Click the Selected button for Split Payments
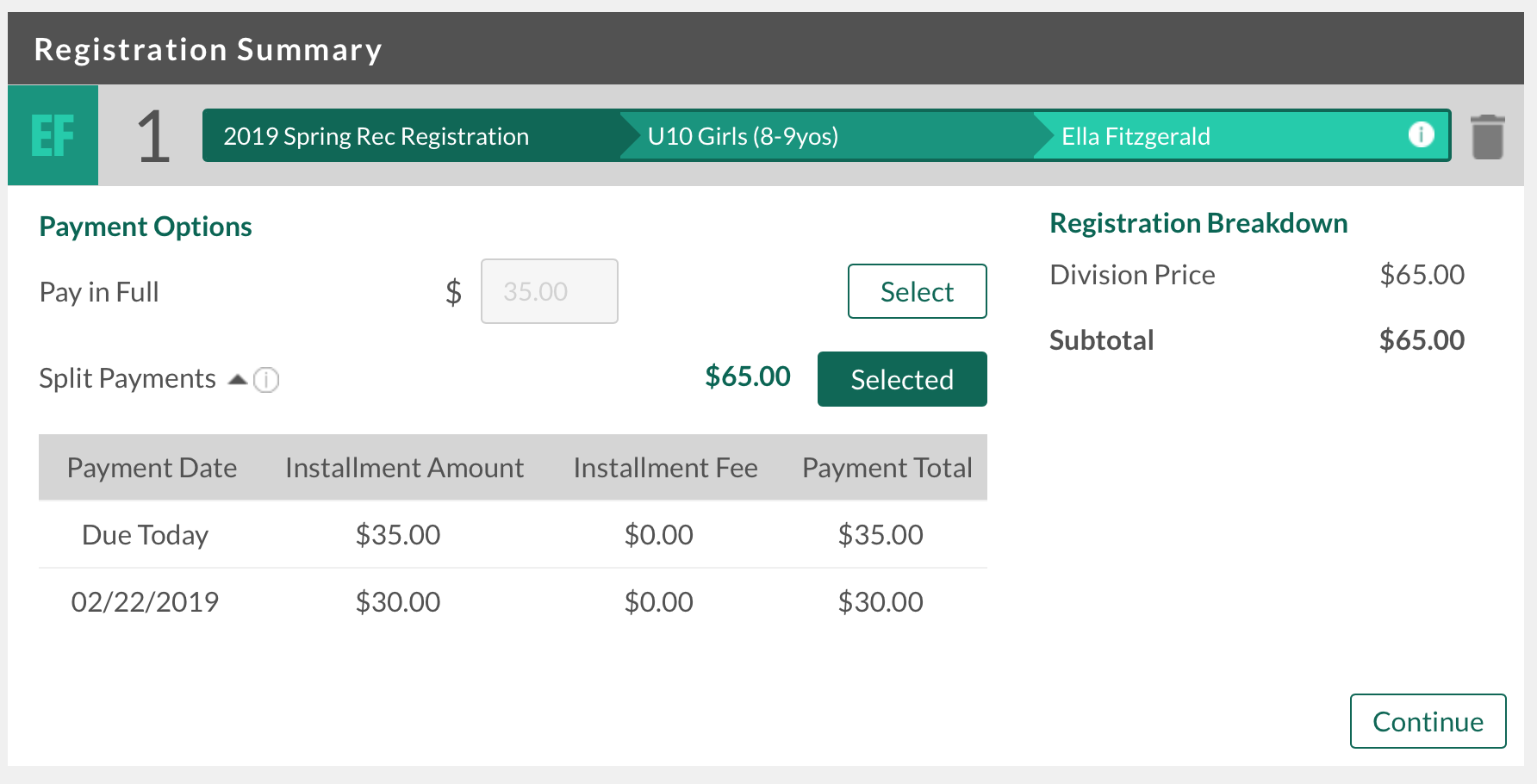1537x784 pixels. click(x=901, y=379)
